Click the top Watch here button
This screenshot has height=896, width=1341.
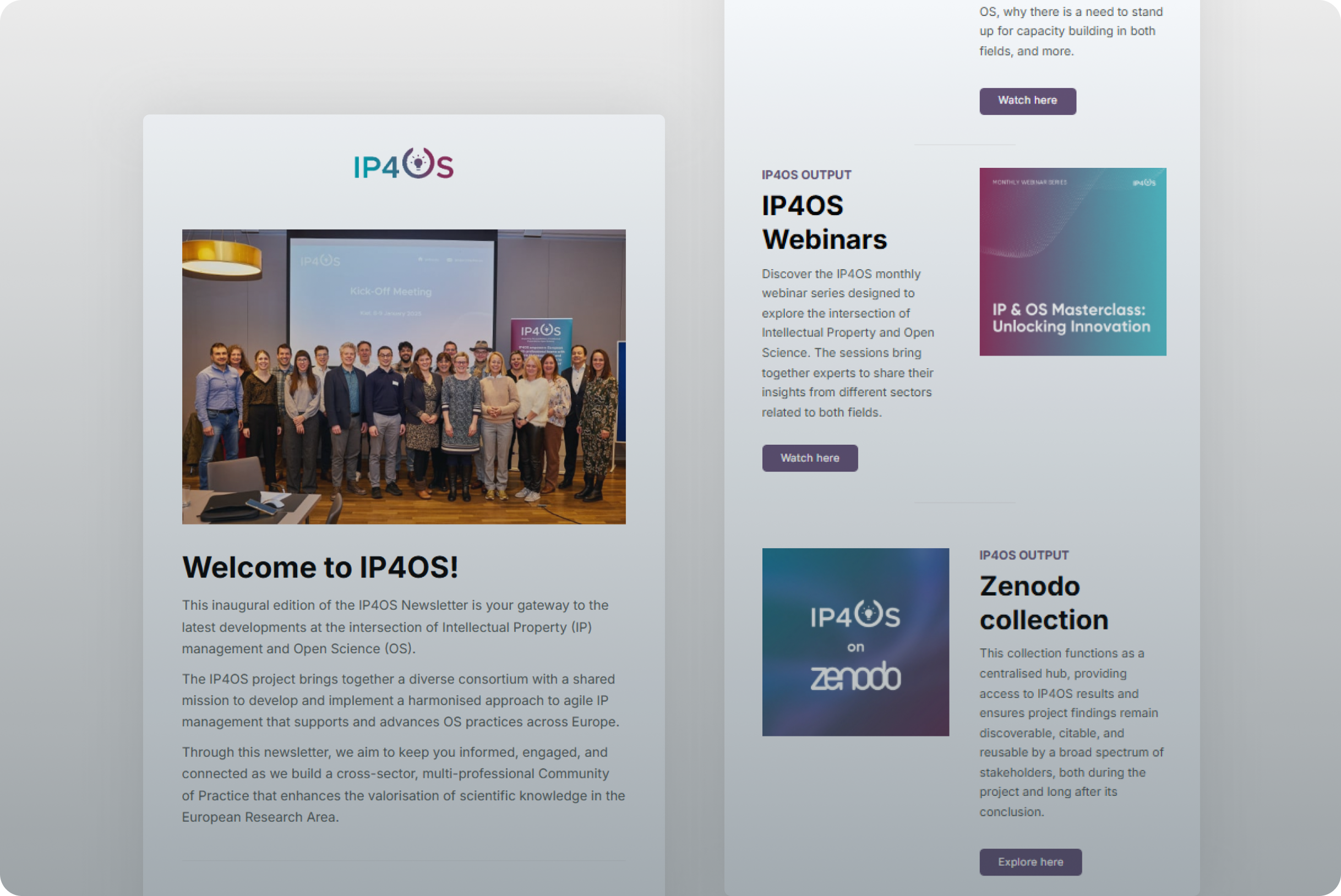click(x=1027, y=101)
